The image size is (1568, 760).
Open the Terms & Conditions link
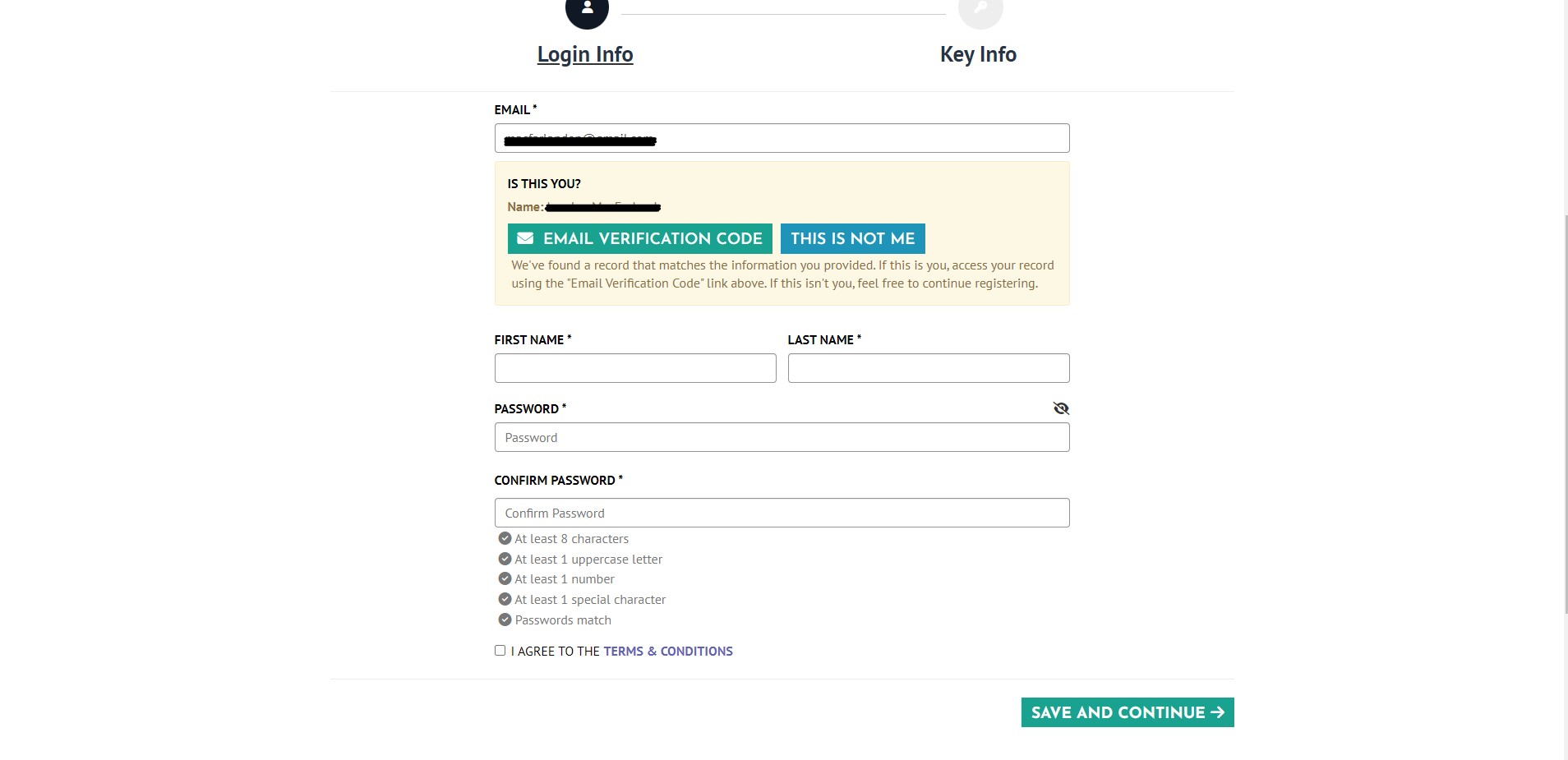click(667, 652)
